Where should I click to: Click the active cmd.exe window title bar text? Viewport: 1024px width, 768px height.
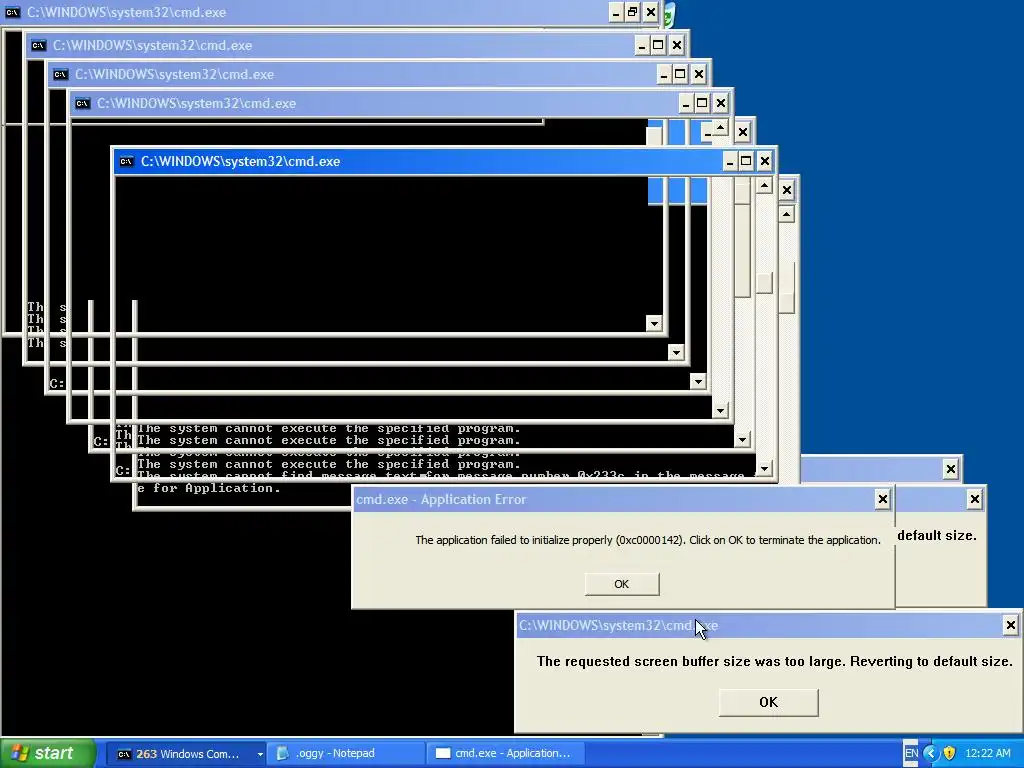[x=240, y=161]
